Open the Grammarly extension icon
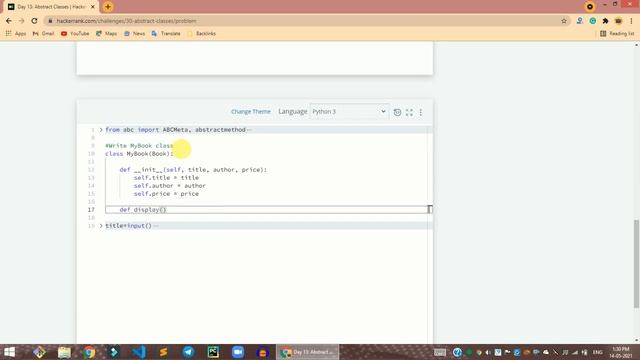This screenshot has width=640, height=360. 593,21
